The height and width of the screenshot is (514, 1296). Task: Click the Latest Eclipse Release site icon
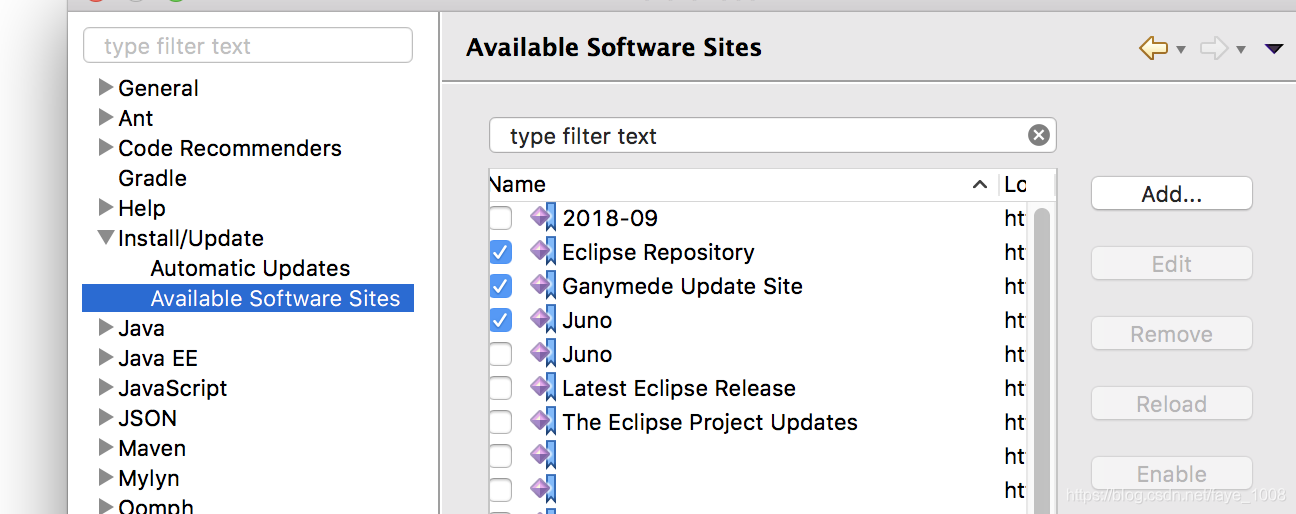pos(543,388)
